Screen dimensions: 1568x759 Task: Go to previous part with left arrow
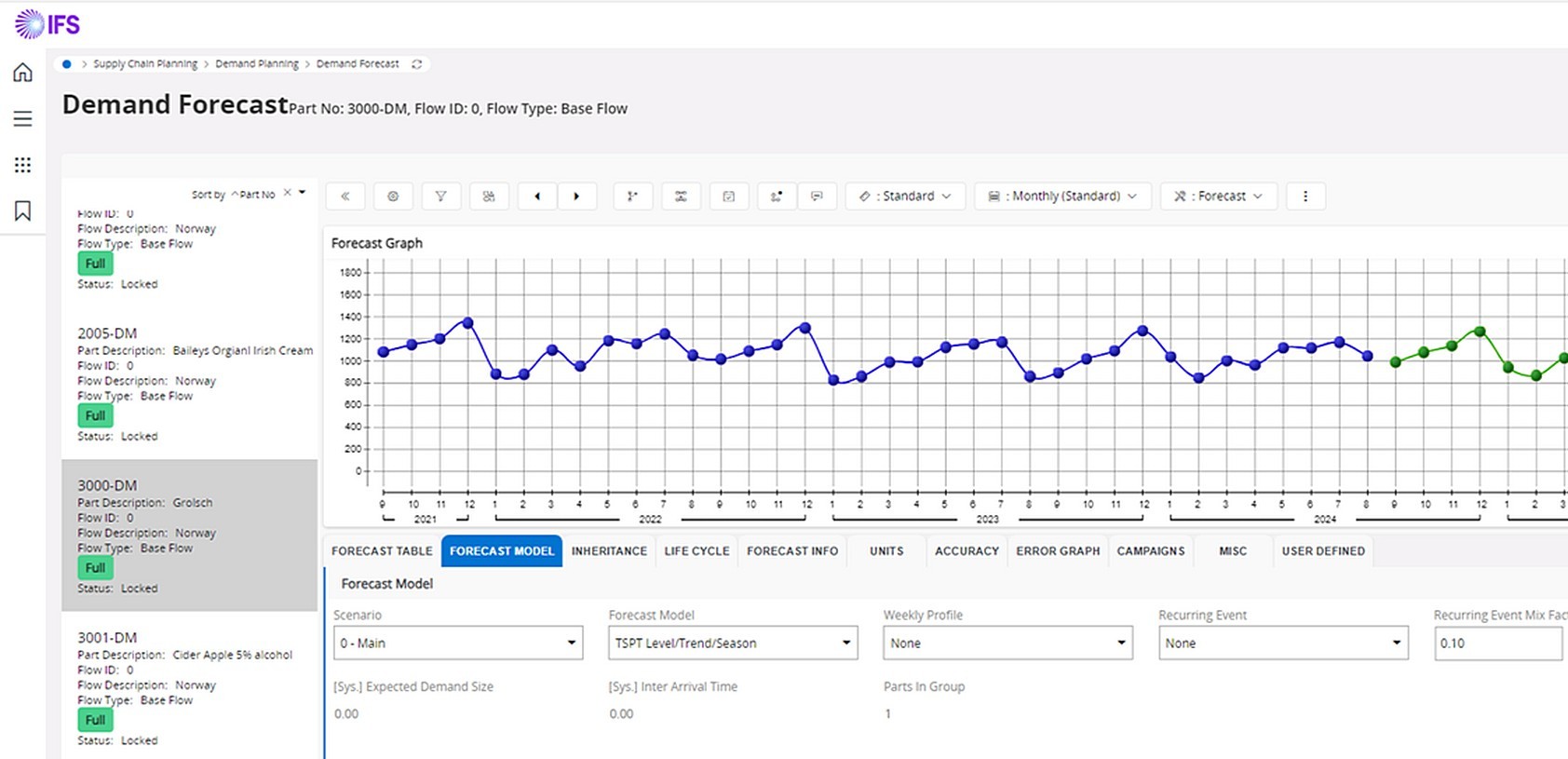[x=537, y=197]
